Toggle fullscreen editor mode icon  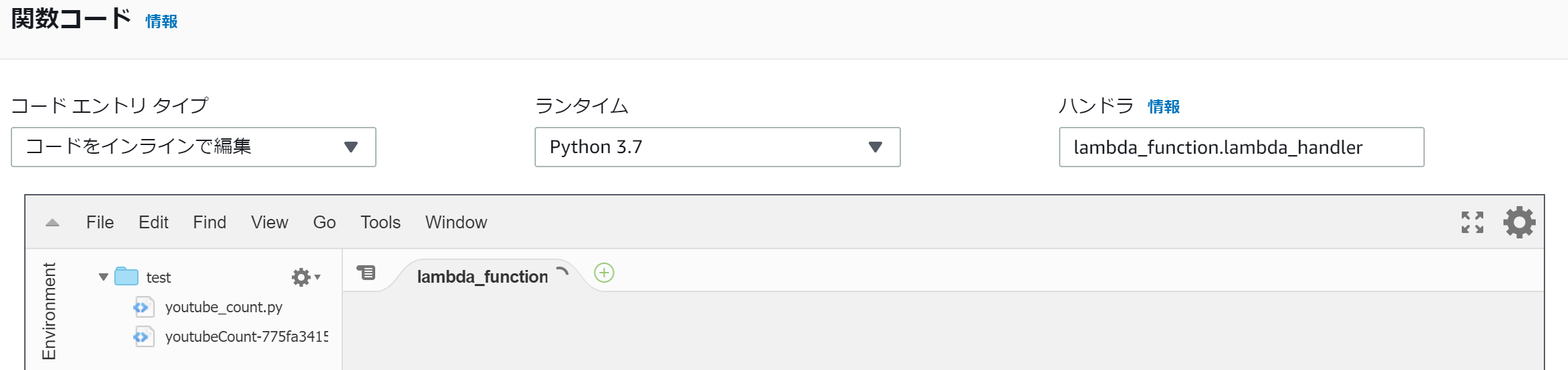[x=1473, y=222]
